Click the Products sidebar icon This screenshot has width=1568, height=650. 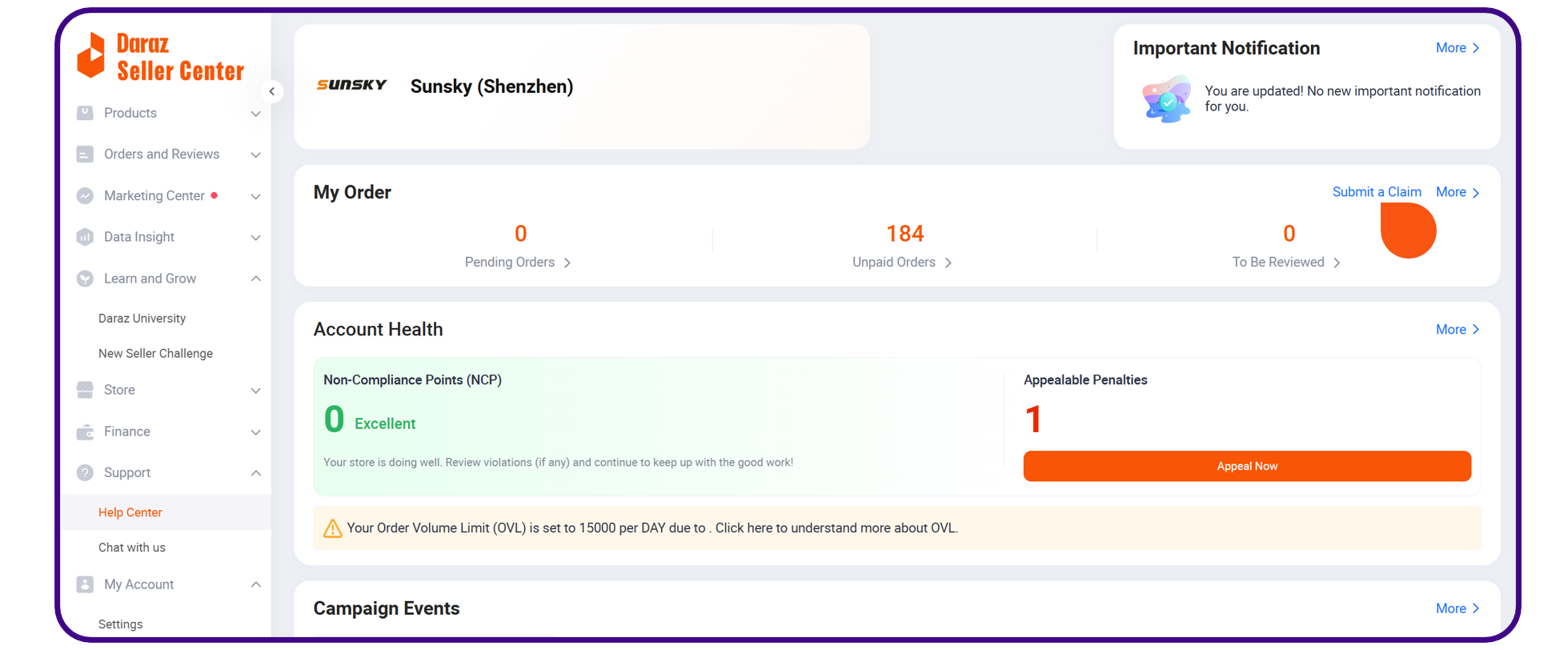pos(85,113)
